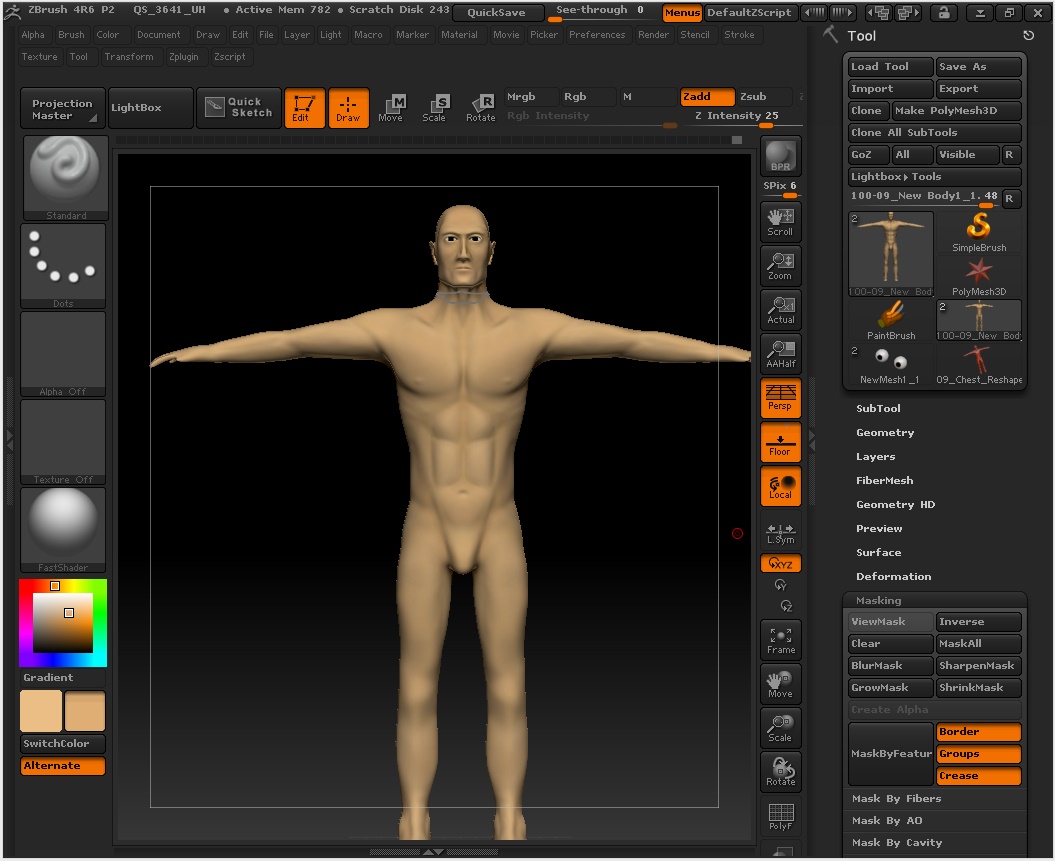This screenshot has height=861, width=1055.
Task: Open the Zplugin menu
Action: point(184,57)
